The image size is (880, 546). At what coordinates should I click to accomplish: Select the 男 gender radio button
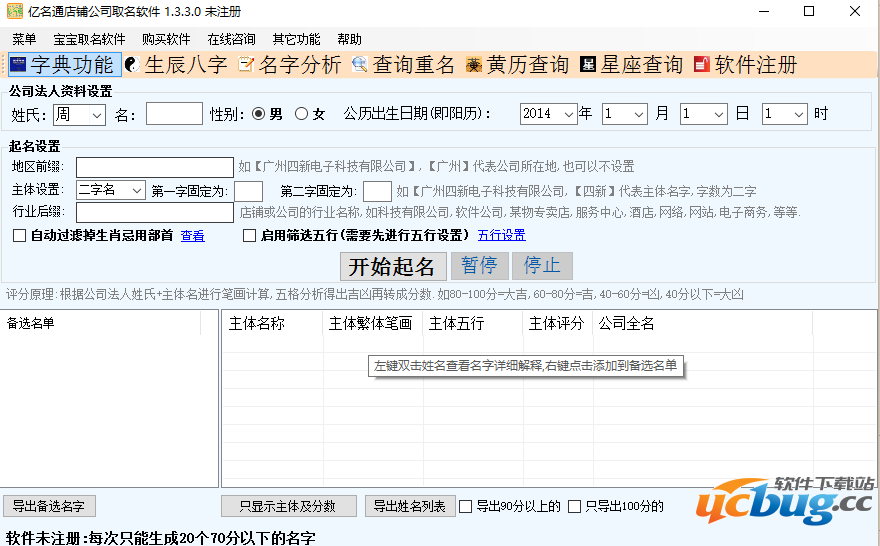coord(258,114)
